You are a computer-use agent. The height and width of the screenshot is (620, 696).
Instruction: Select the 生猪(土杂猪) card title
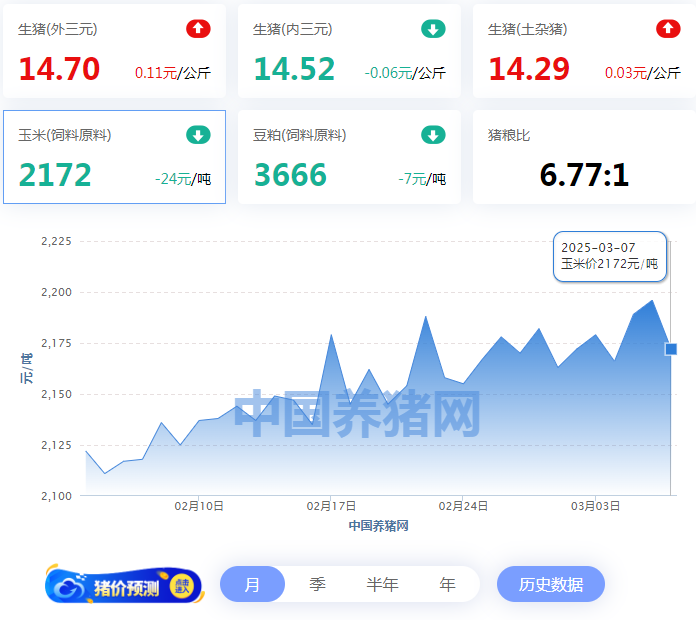click(527, 29)
